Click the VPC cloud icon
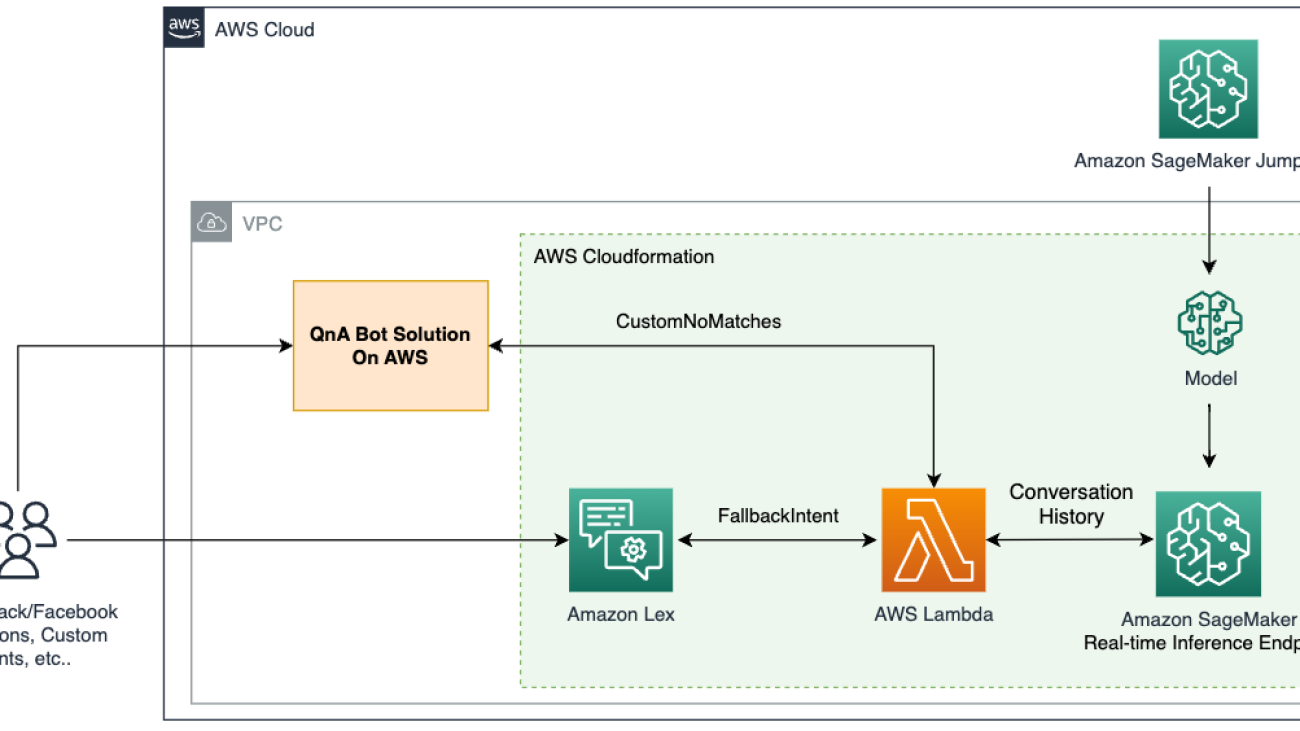This screenshot has height=731, width=1300. 211,222
